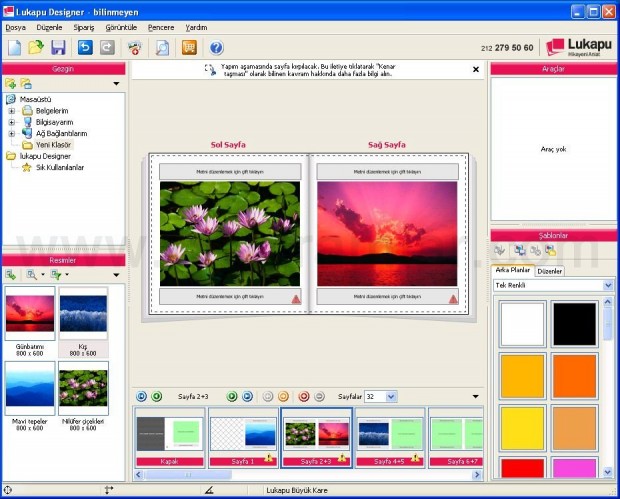Click the zoom thumbnails icon in Resimler panel
Image resolution: width=620 pixels, height=499 pixels.
[31, 274]
